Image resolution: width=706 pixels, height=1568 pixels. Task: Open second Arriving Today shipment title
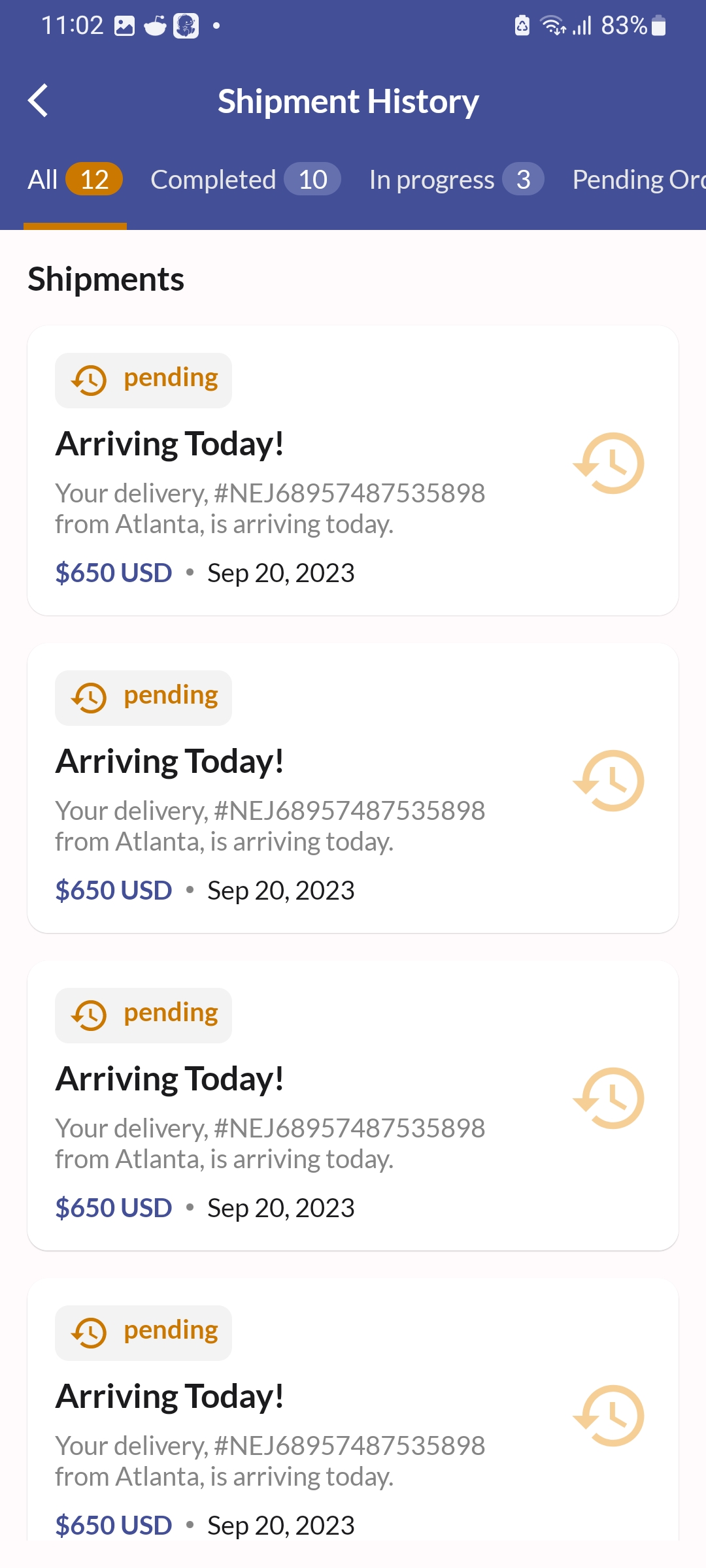(170, 762)
